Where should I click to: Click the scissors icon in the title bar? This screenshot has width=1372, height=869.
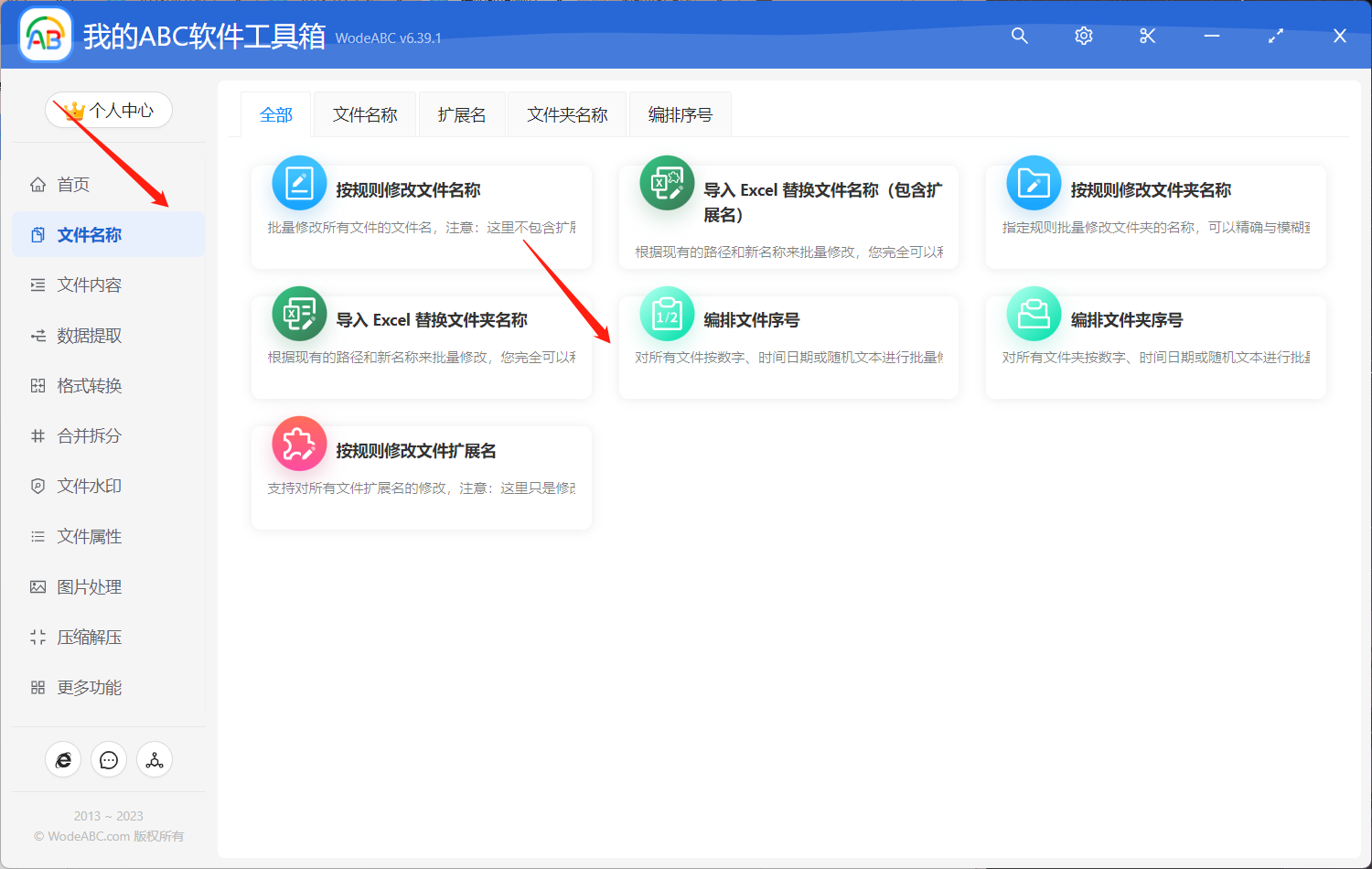click(x=1147, y=36)
